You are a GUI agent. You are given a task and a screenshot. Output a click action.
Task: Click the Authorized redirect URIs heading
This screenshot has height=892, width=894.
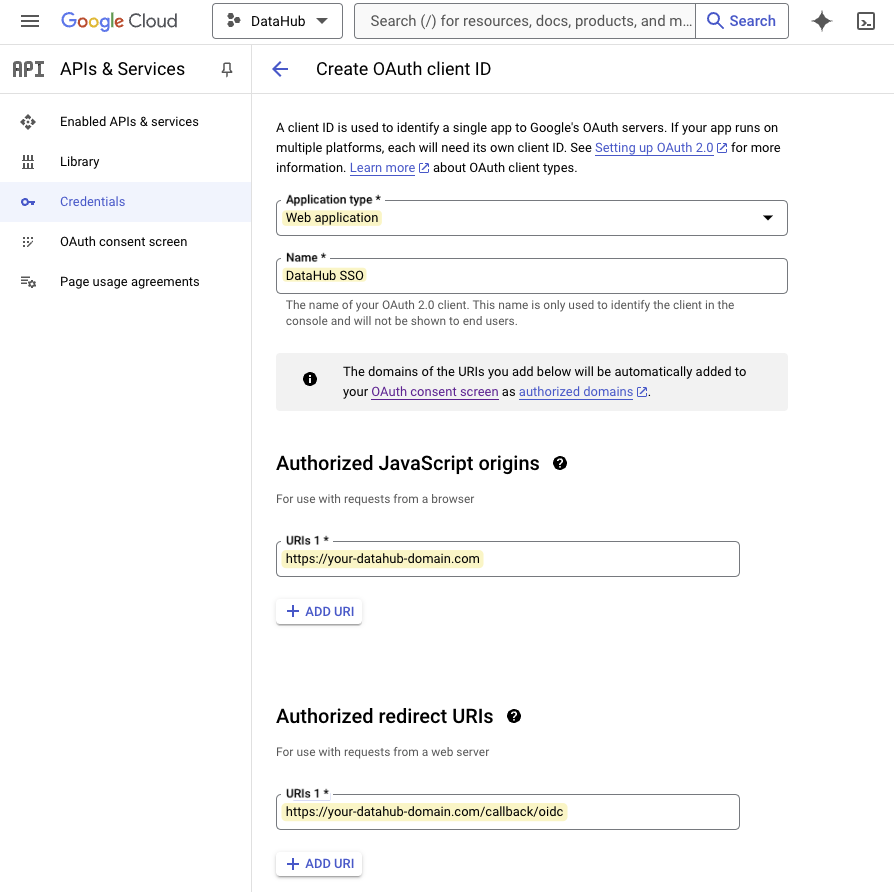click(385, 716)
